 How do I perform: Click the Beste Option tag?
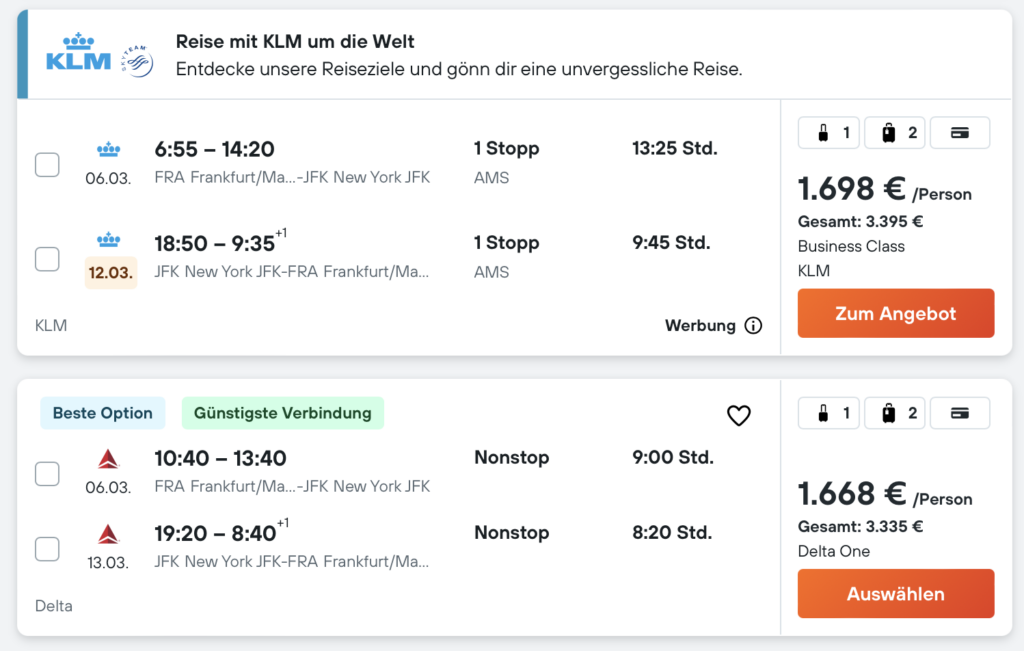103,413
